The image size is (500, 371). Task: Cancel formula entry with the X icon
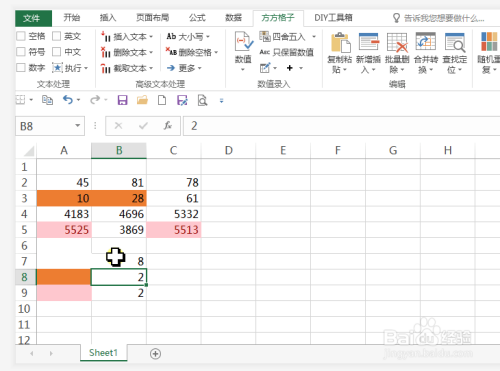point(118,126)
